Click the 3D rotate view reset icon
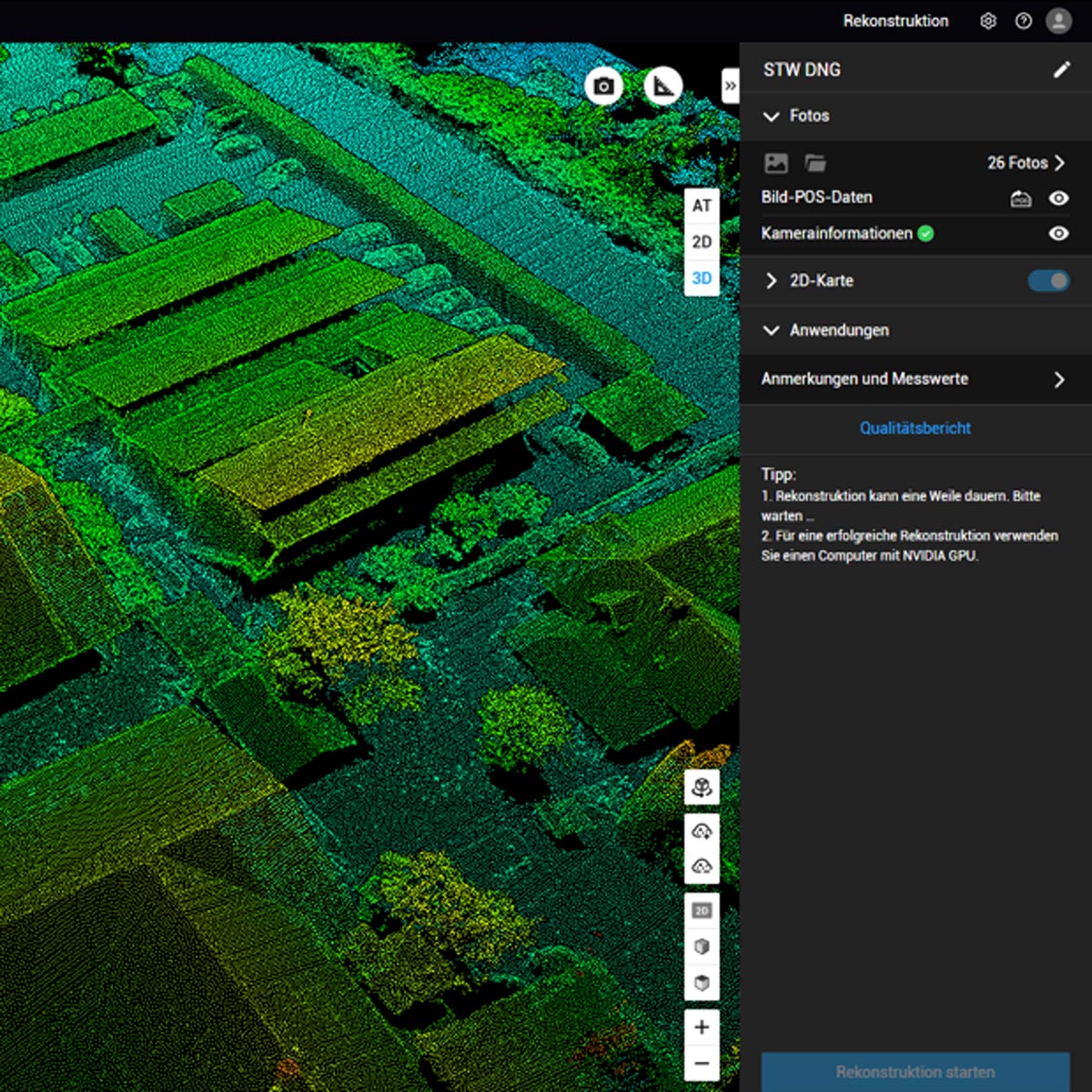 pos(702,787)
